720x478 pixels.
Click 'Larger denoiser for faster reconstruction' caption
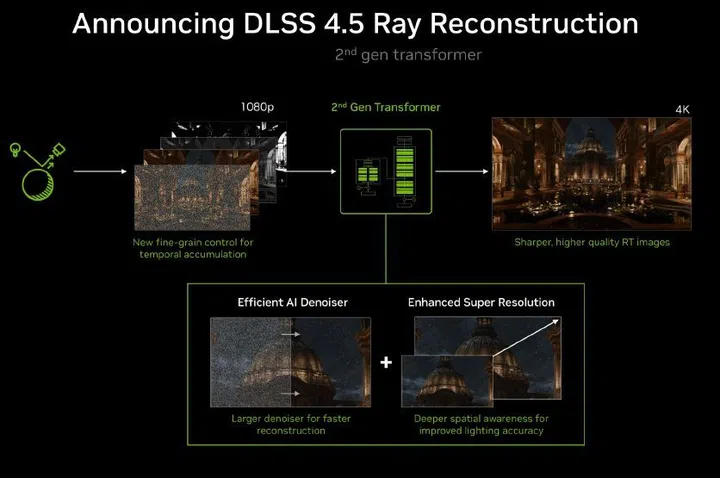(x=291, y=425)
